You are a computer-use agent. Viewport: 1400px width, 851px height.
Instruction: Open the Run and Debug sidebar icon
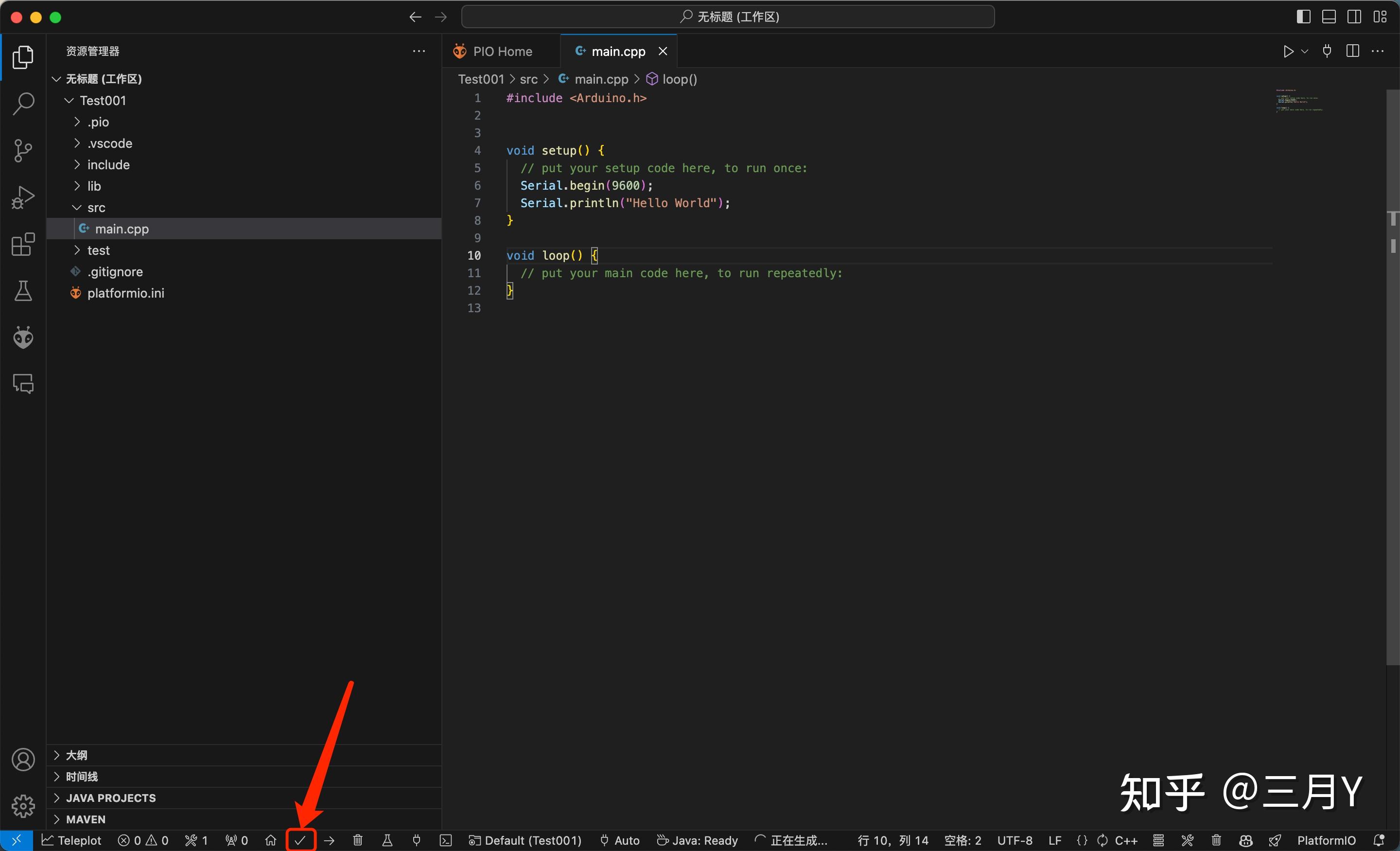click(23, 196)
